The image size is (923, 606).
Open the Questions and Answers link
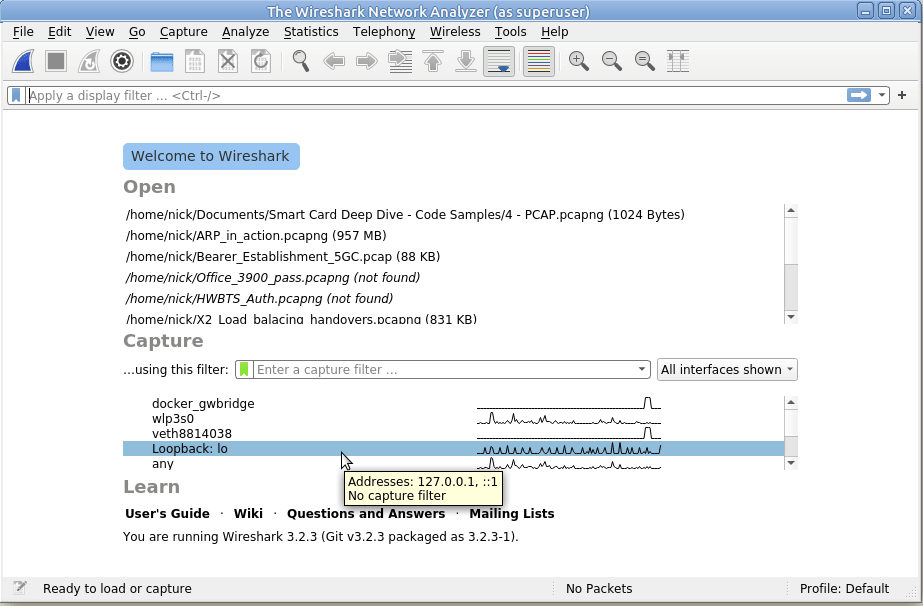(366, 514)
